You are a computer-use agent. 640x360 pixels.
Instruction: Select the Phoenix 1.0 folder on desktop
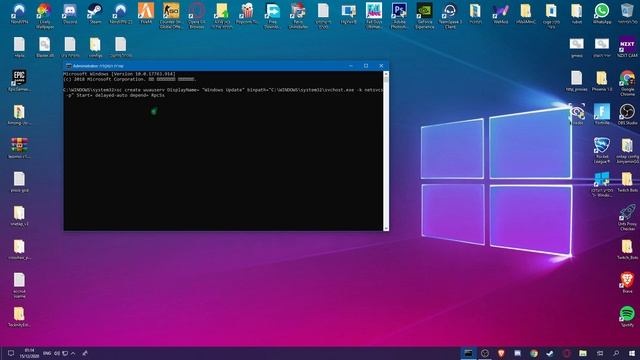coord(602,80)
